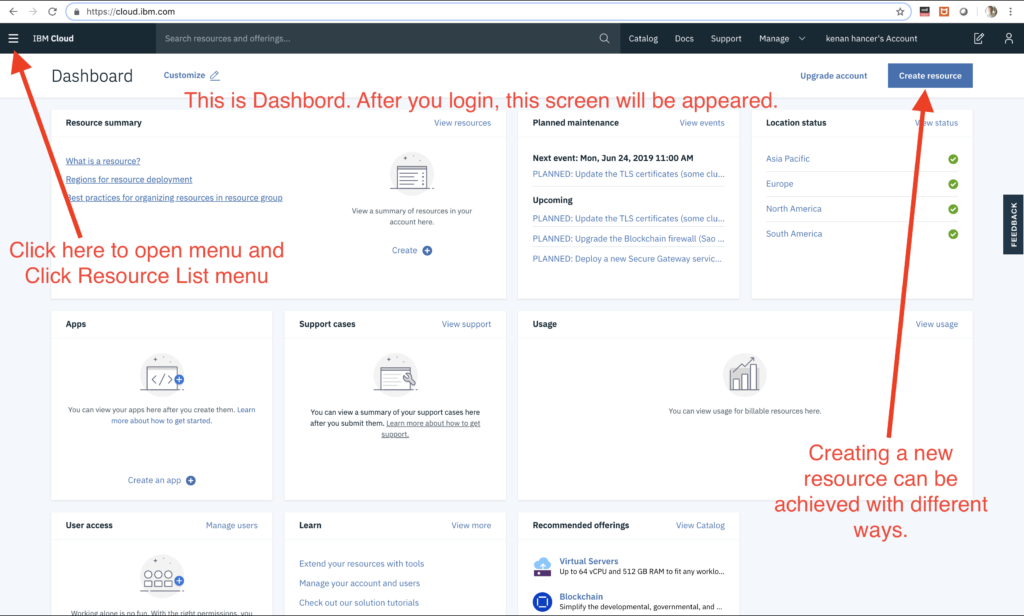Click the Virtual Servers offering title
Screen dimensions: 1024x616
588,561
